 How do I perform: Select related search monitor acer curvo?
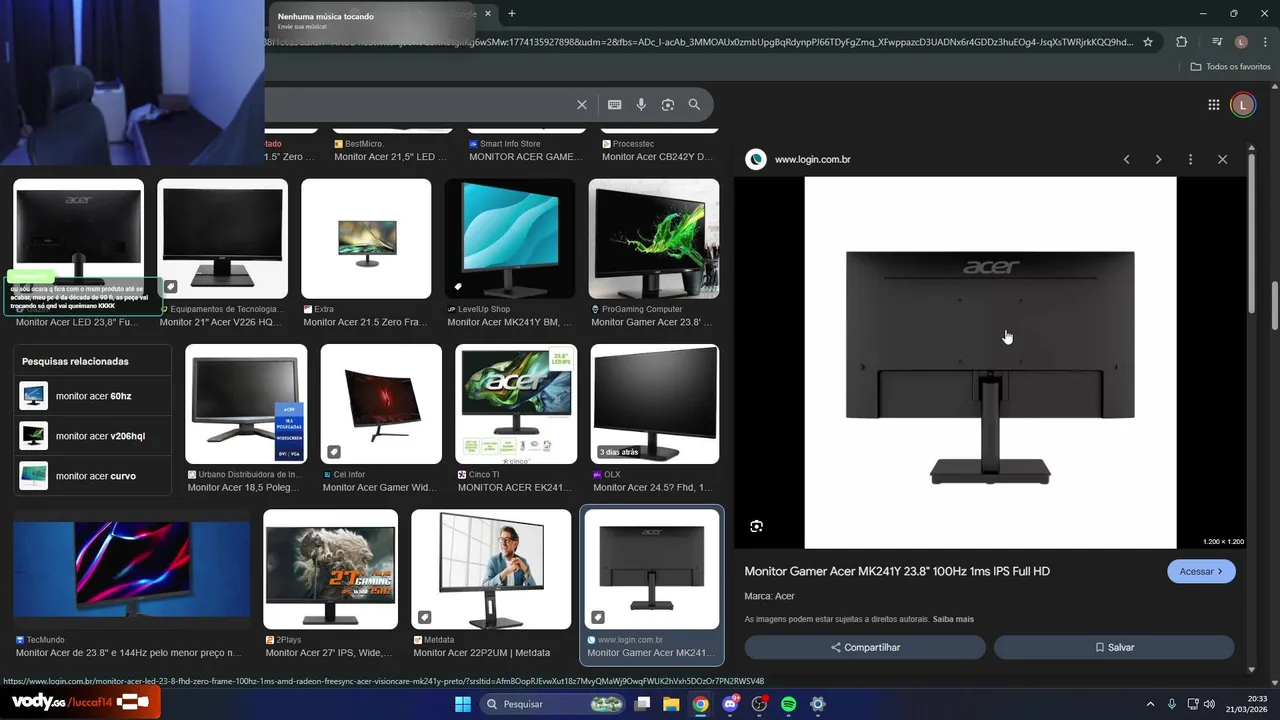pyautogui.click(x=93, y=476)
